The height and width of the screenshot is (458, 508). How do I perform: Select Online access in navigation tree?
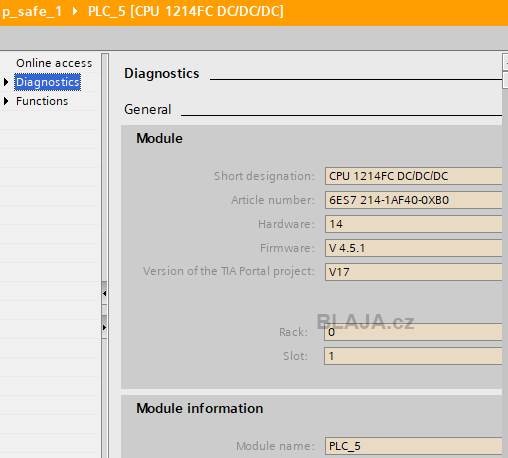[54, 63]
